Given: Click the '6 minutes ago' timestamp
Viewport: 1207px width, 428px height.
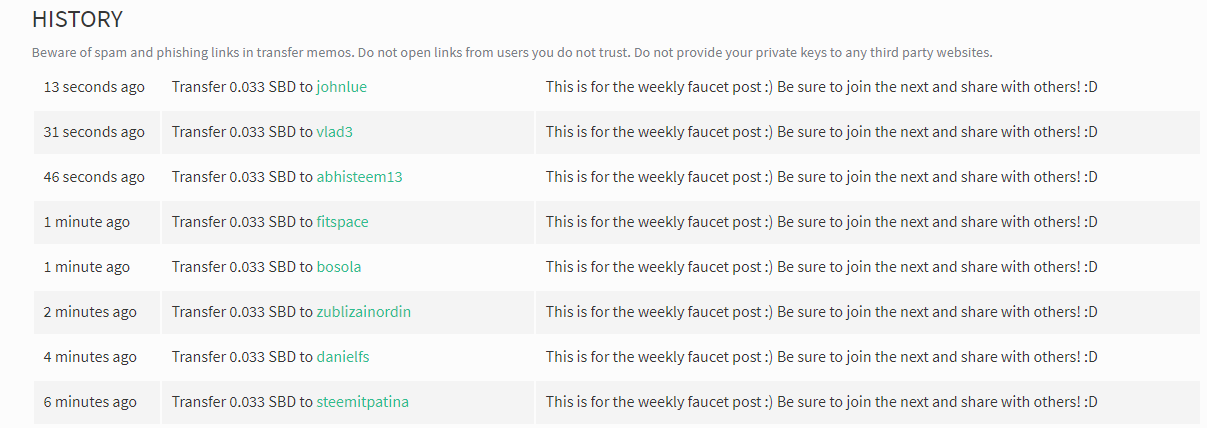Looking at the screenshot, I should [x=90, y=402].
